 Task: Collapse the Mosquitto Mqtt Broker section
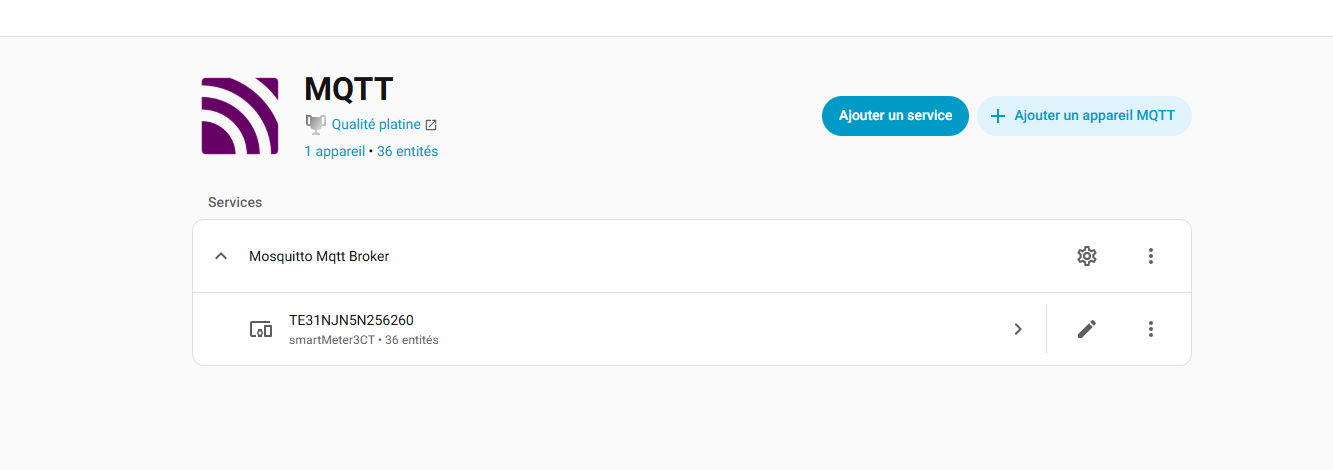(222, 256)
